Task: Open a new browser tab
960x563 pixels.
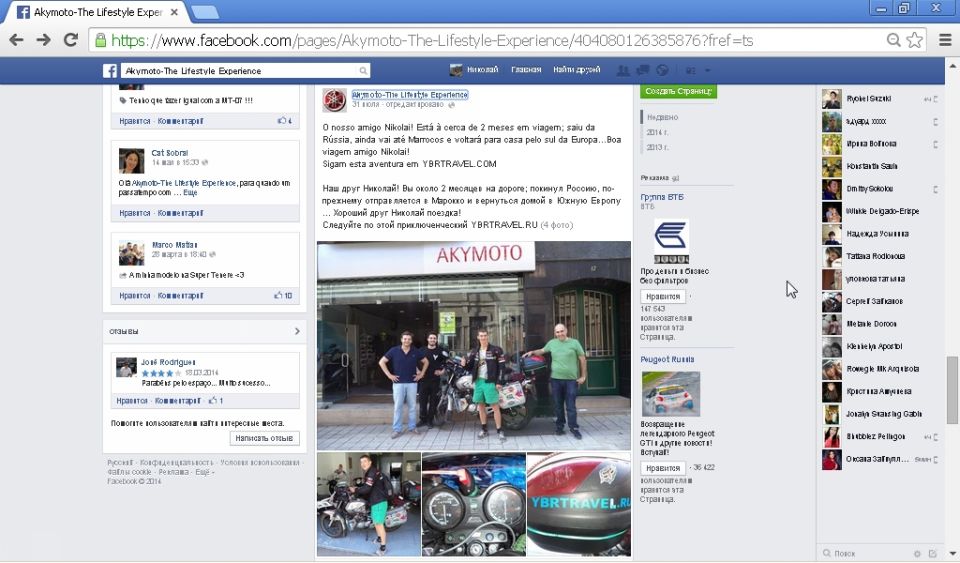Action: tap(204, 12)
